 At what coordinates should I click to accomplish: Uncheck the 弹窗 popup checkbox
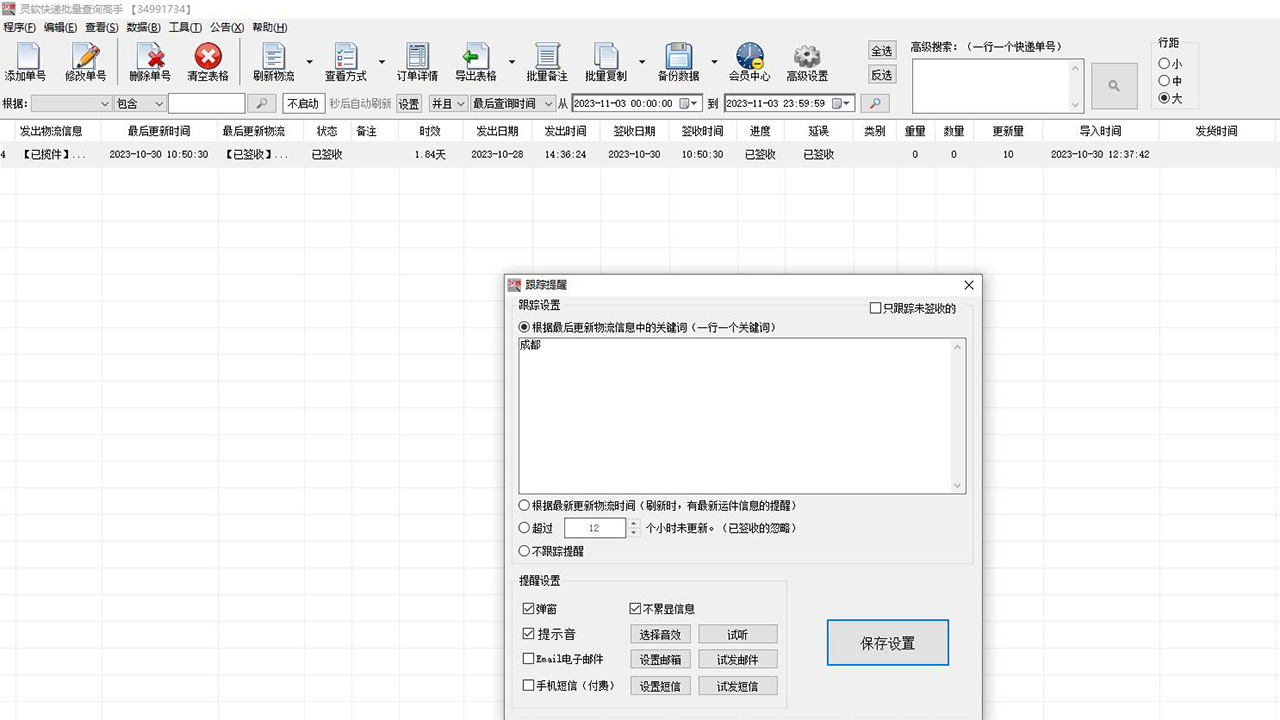[527, 608]
